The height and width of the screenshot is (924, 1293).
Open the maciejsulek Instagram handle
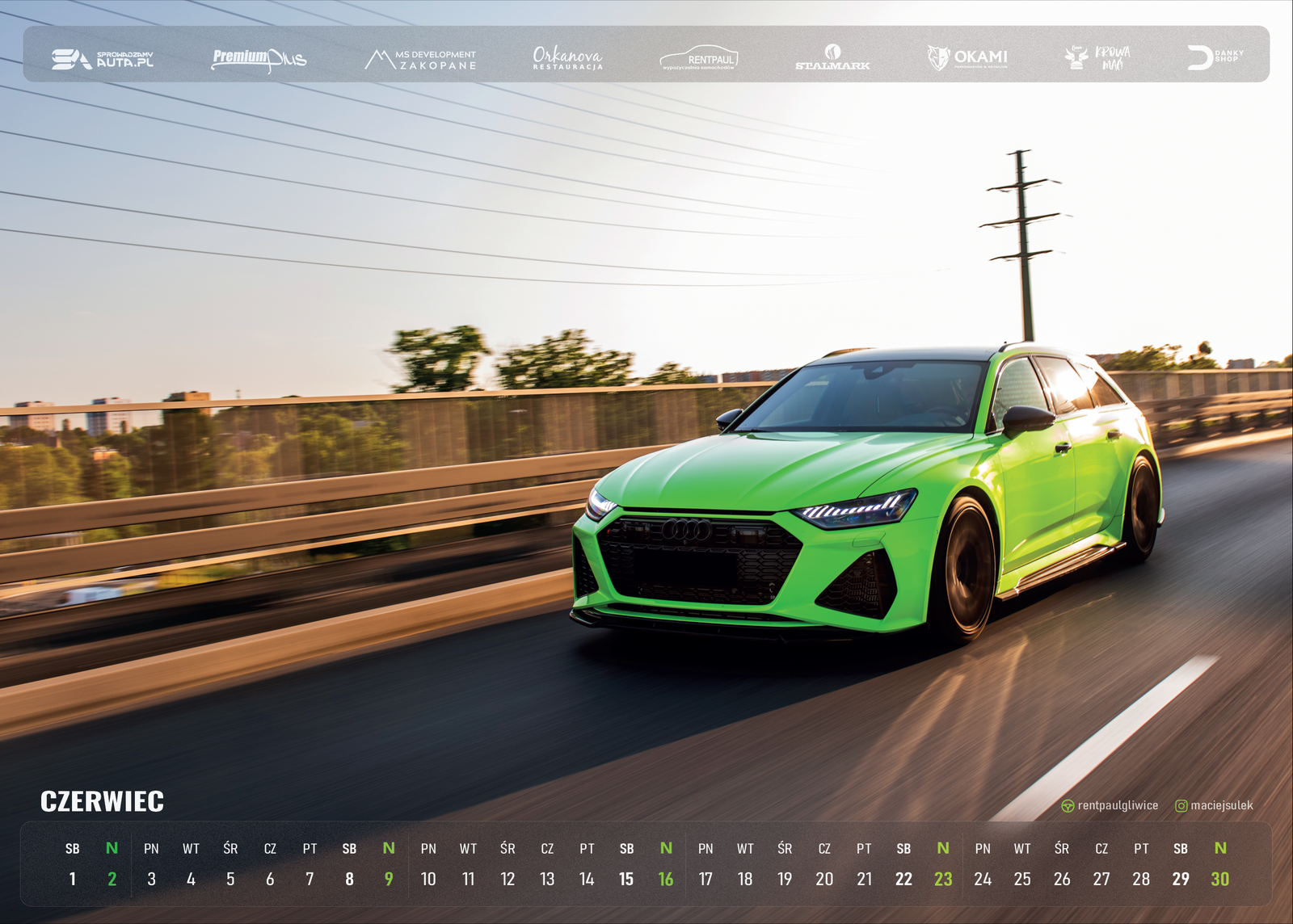tap(1222, 805)
